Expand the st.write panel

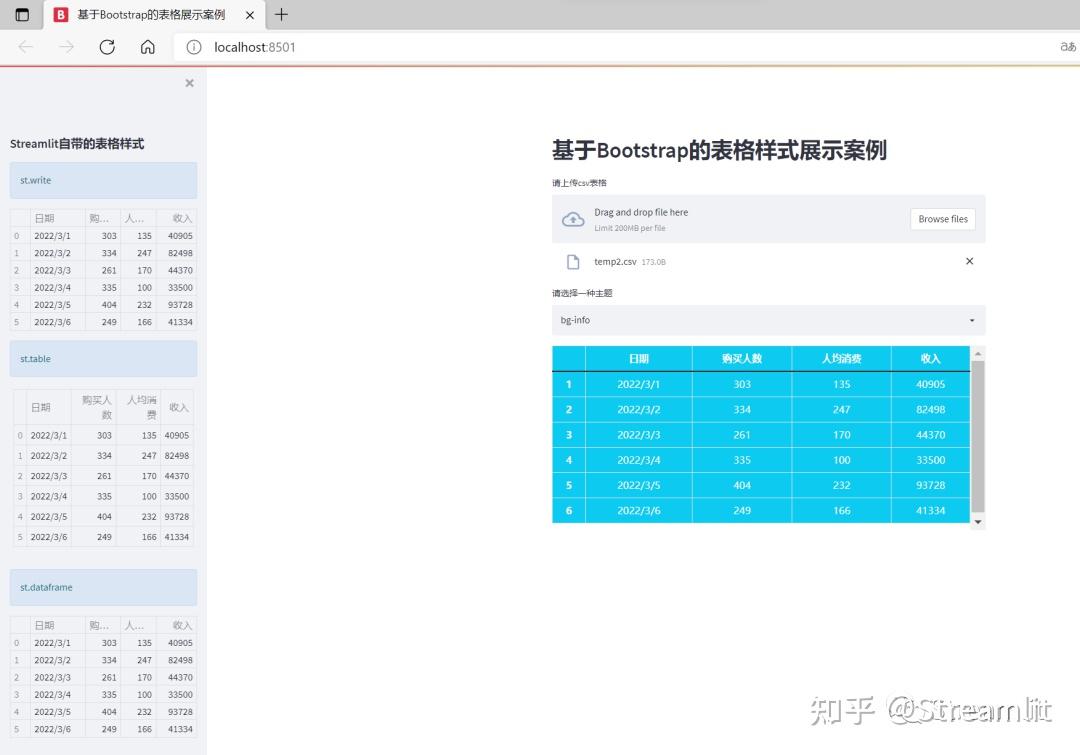pos(103,180)
